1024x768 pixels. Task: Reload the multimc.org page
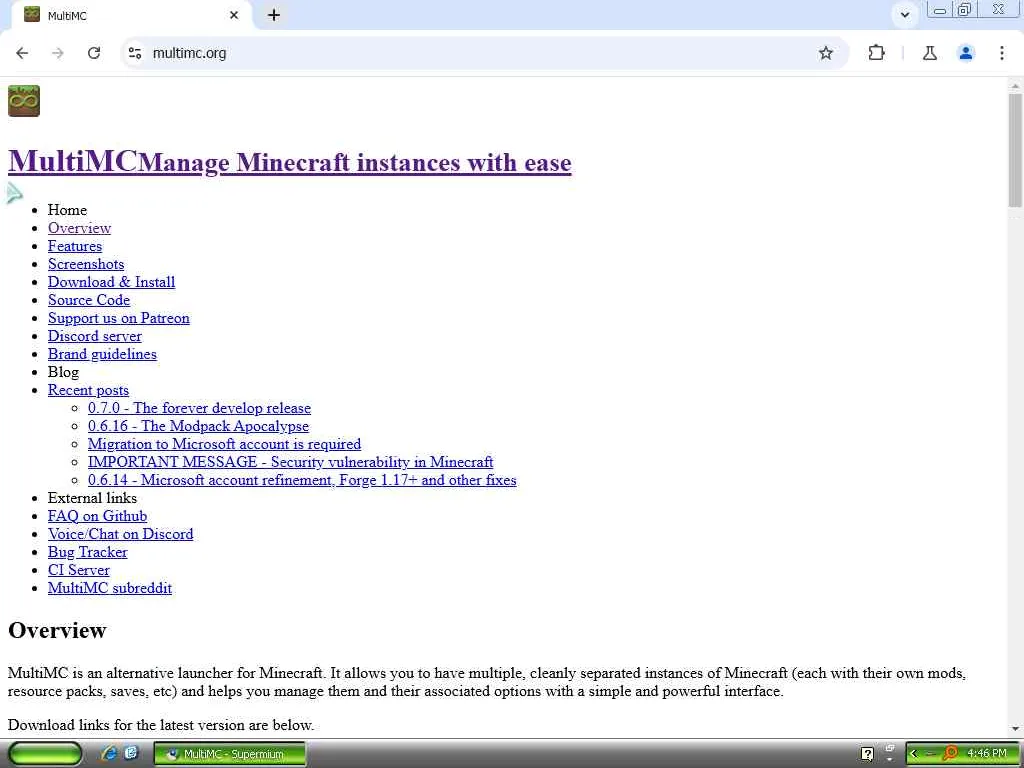[x=94, y=53]
